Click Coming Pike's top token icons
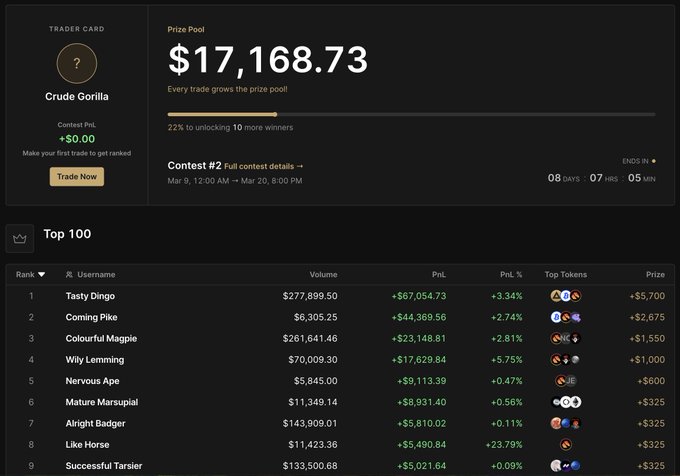The height and width of the screenshot is (476, 680). point(566,317)
